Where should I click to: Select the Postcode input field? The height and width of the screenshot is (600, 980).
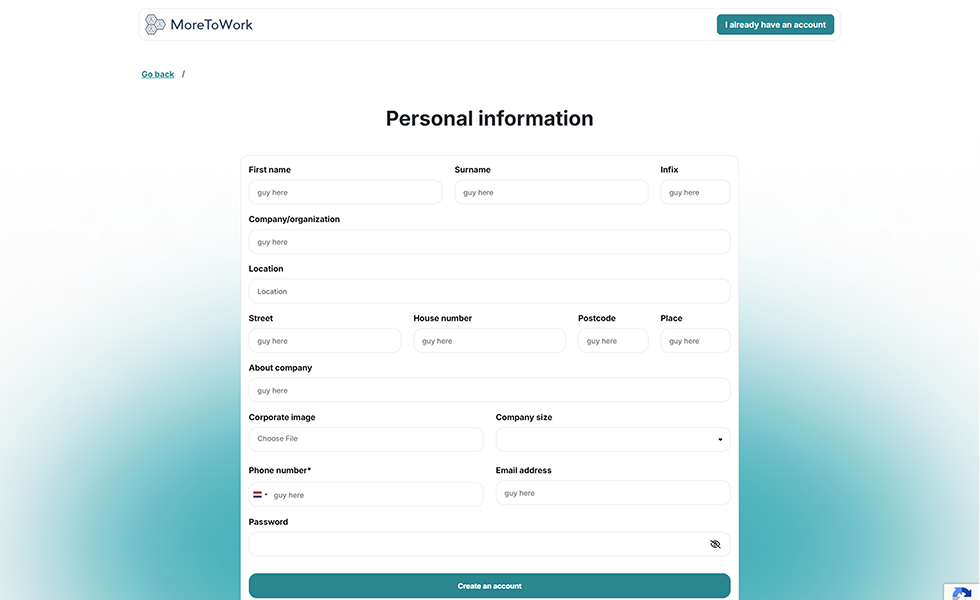[612, 340]
